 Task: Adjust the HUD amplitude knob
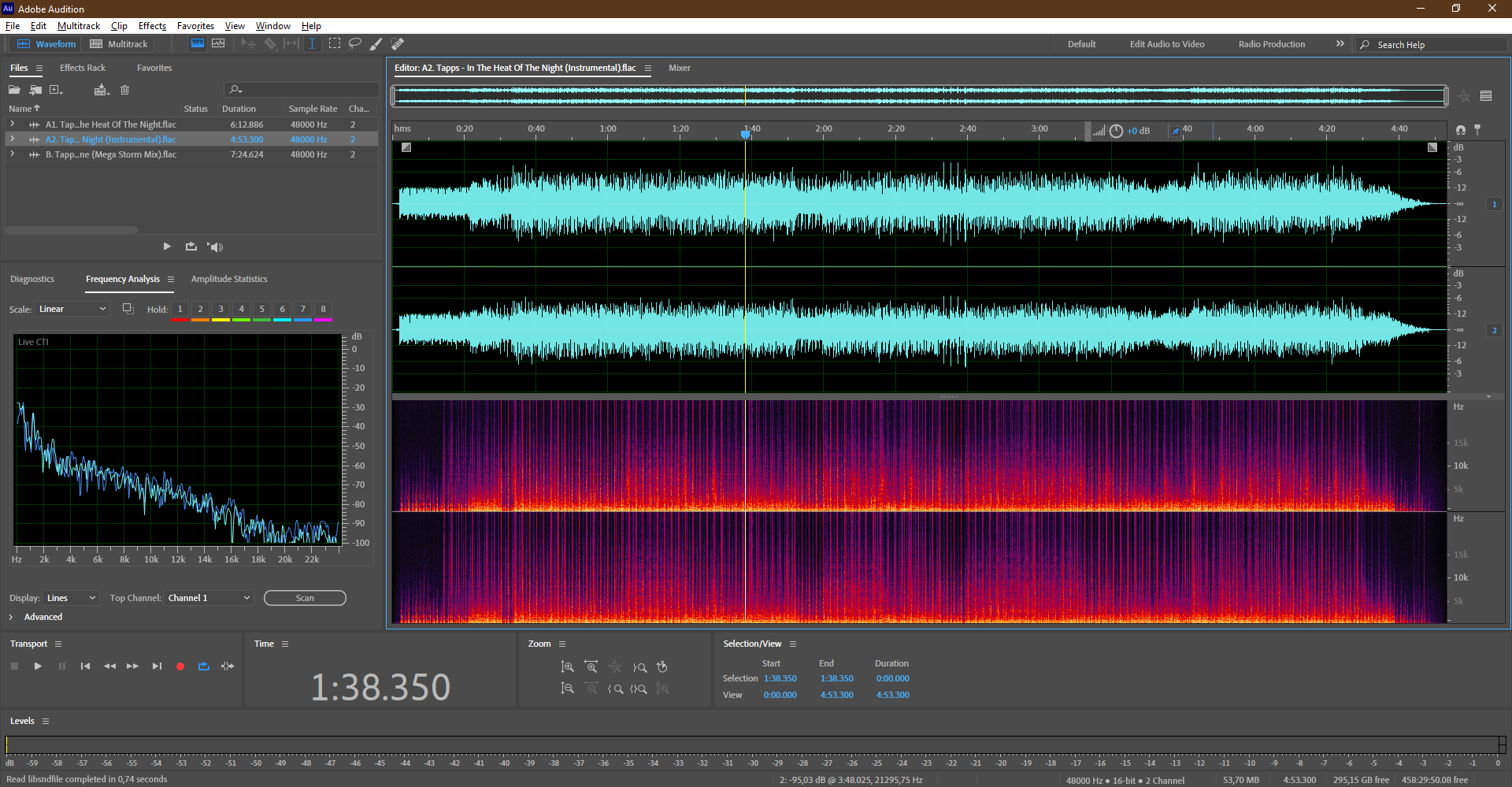tap(1116, 131)
